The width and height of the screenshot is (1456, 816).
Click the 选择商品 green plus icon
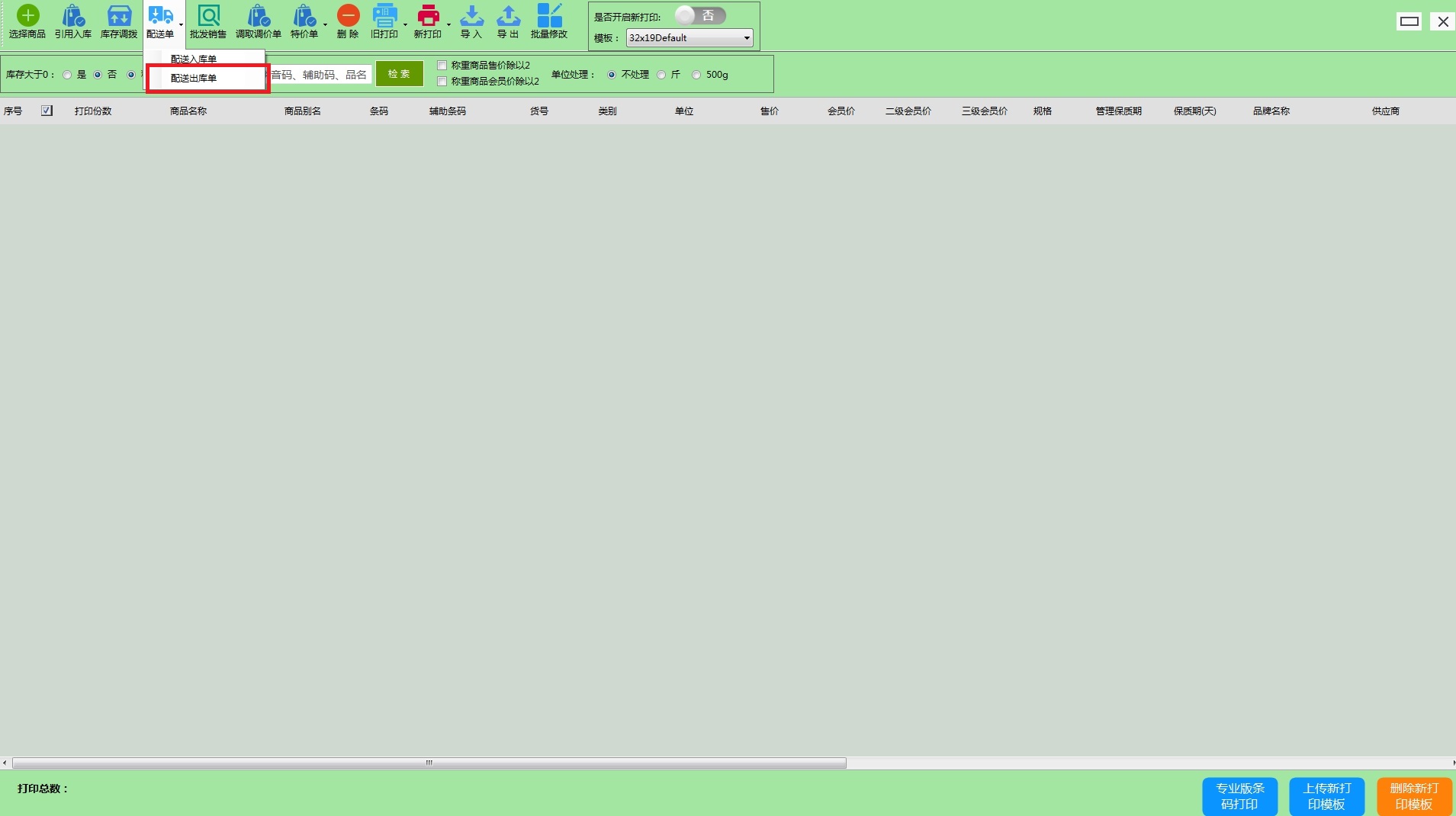tap(27, 16)
